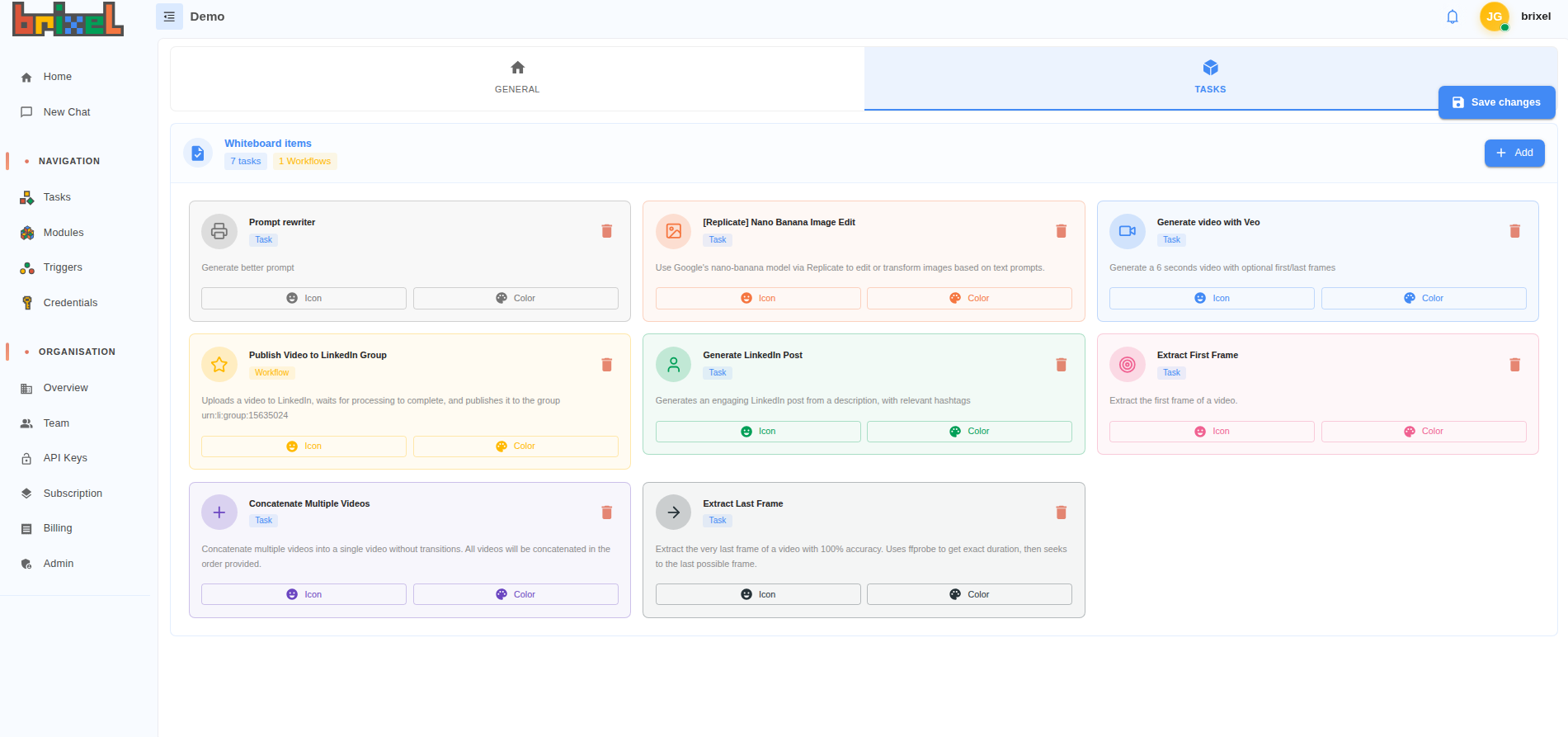Screen dimensions: 1568x737
Task: Click trash icon on Generate video with Veo
Action: click(x=1514, y=231)
